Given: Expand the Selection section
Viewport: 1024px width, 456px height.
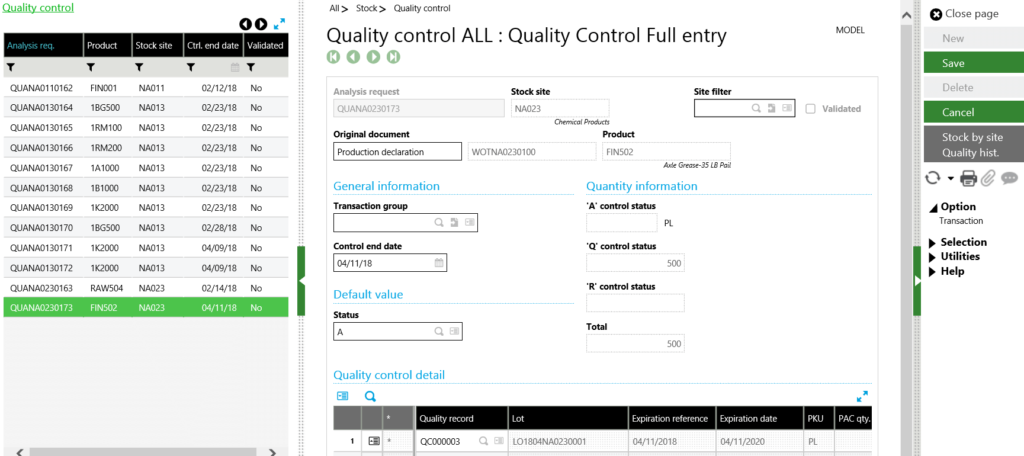Looking at the screenshot, I should click(933, 242).
